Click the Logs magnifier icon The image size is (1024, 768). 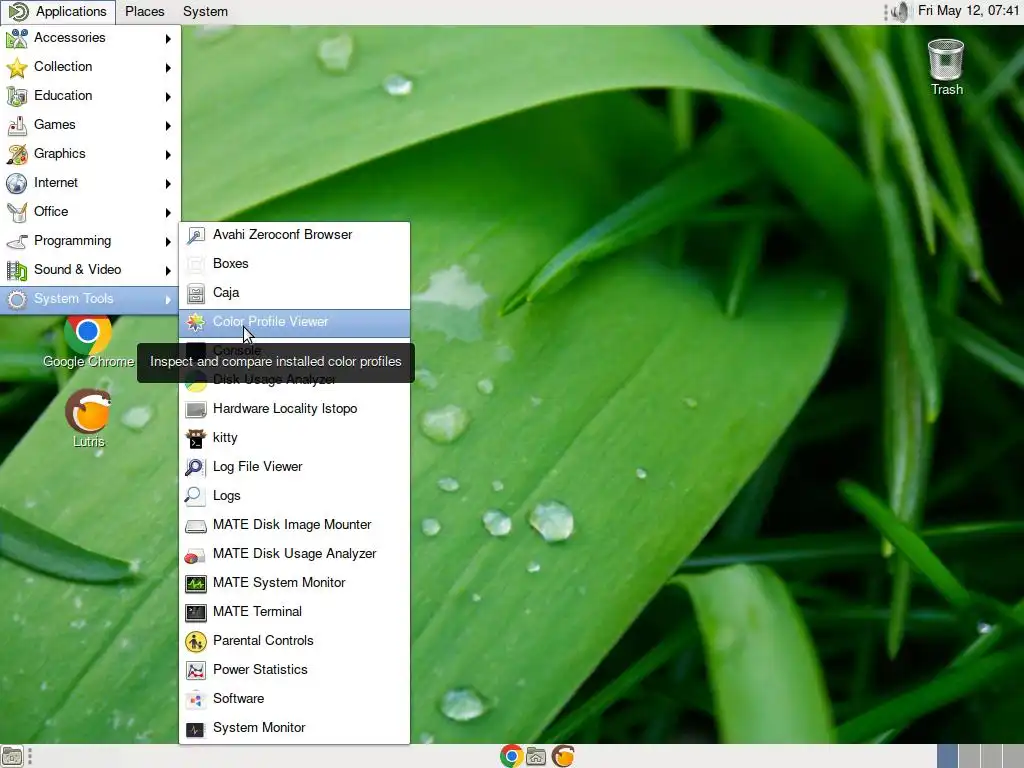click(x=195, y=496)
